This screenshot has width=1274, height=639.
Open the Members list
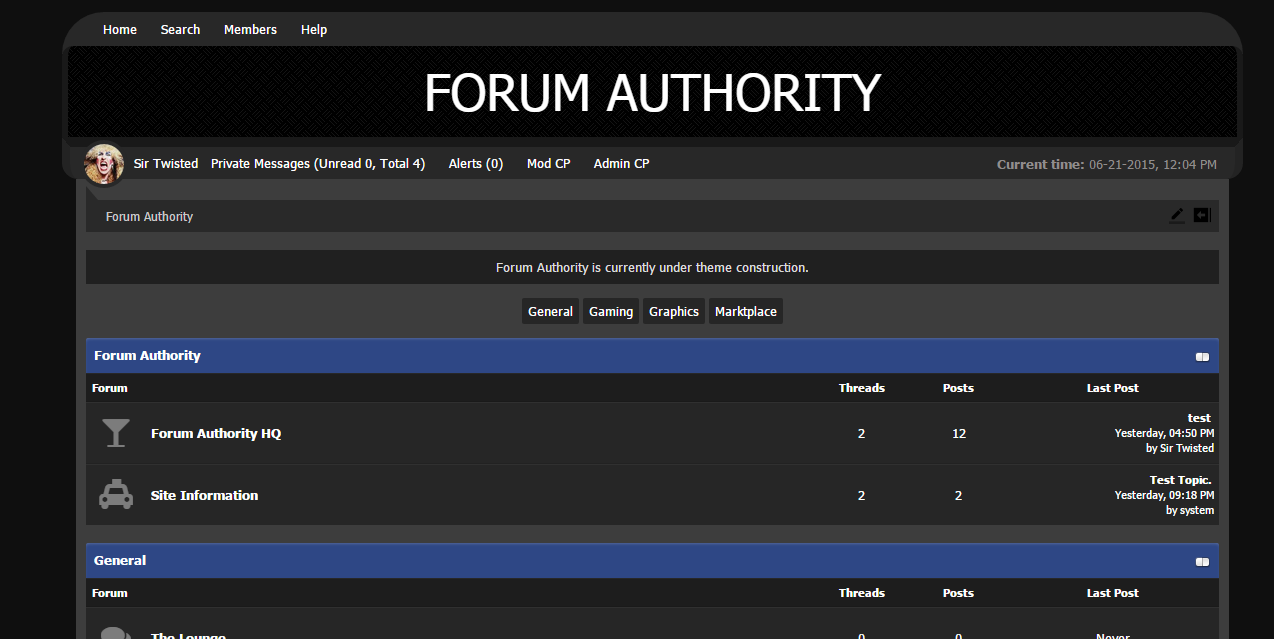[x=250, y=30]
